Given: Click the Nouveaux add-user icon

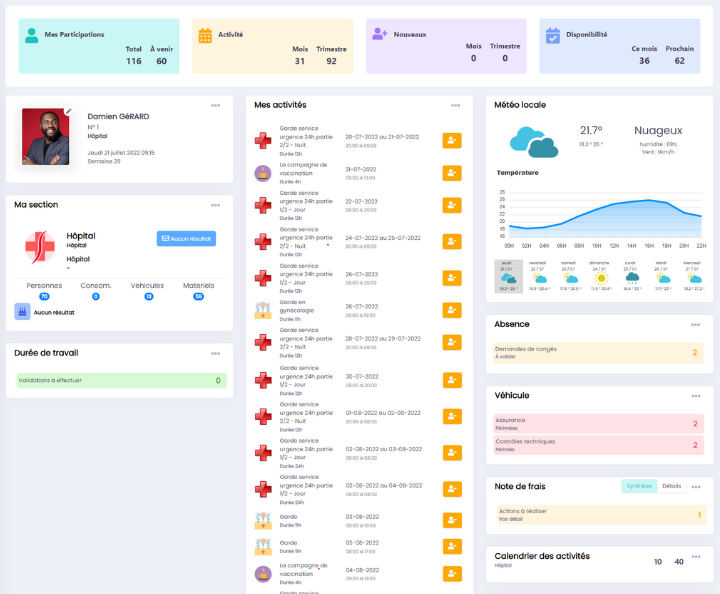Looking at the screenshot, I should coord(380,34).
